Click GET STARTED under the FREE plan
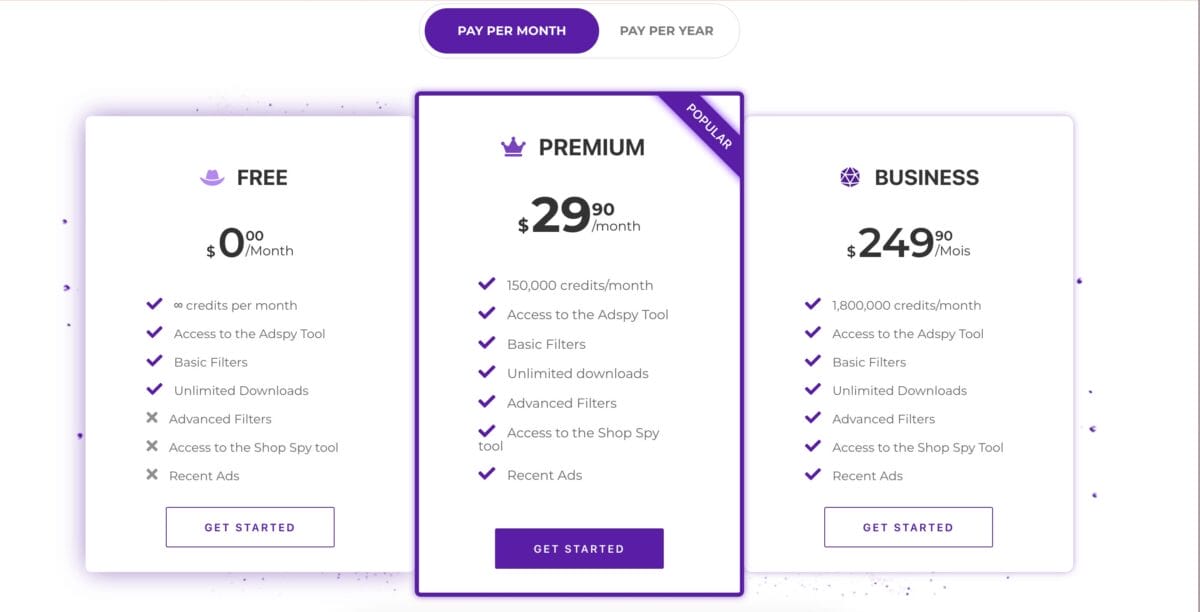 [x=249, y=527]
